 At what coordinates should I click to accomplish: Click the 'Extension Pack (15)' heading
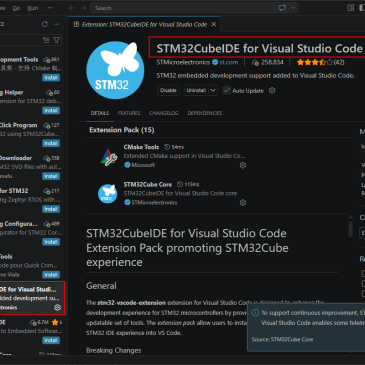click(122, 130)
